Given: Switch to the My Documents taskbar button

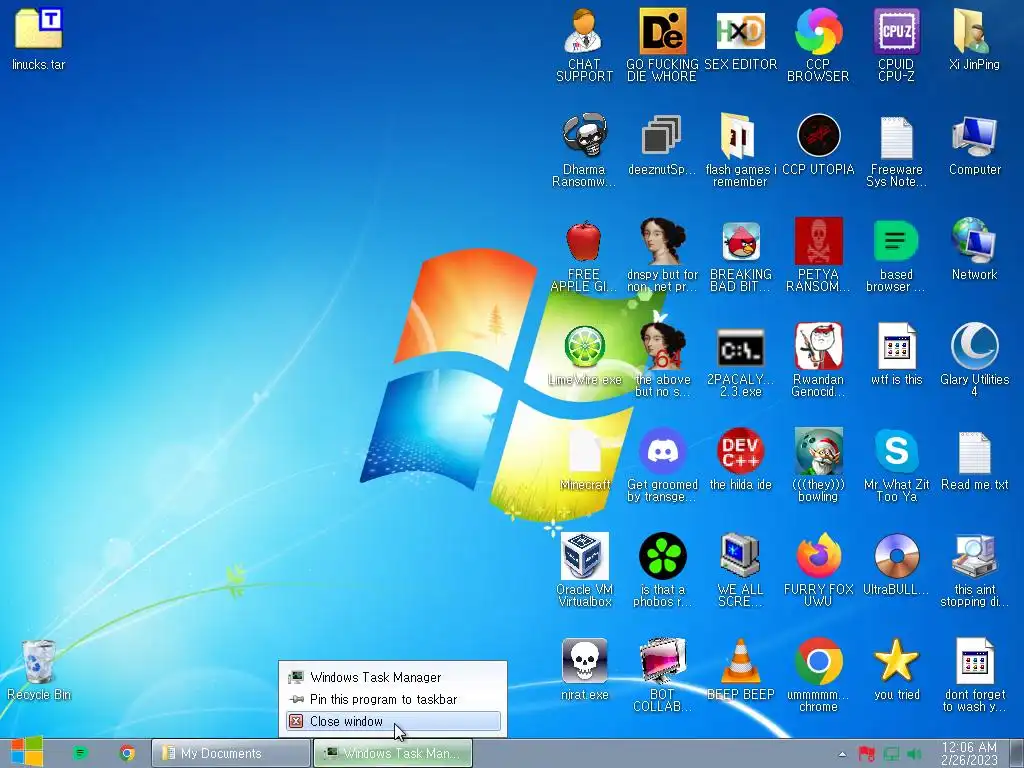Looking at the screenshot, I should click(231, 753).
